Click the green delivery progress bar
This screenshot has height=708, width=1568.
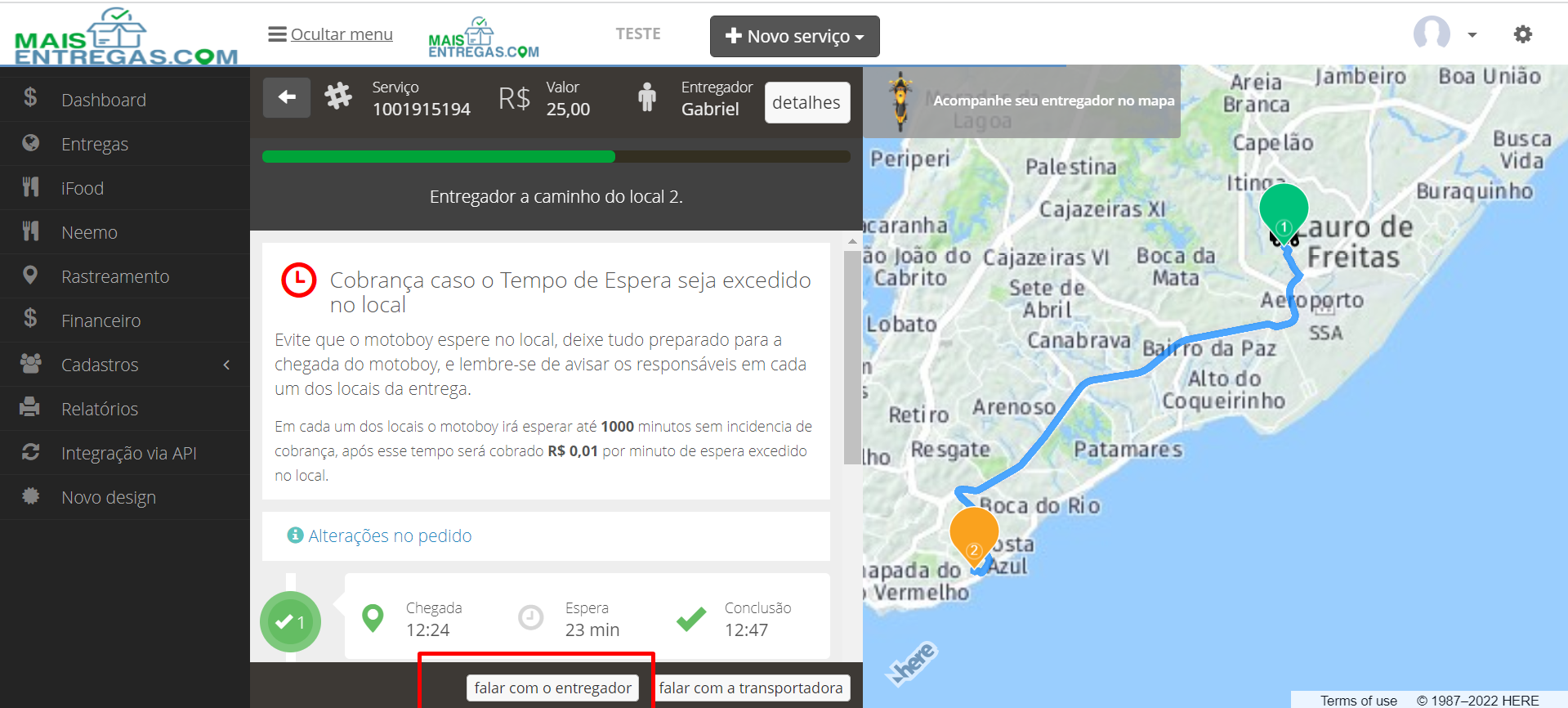pyautogui.click(x=439, y=157)
